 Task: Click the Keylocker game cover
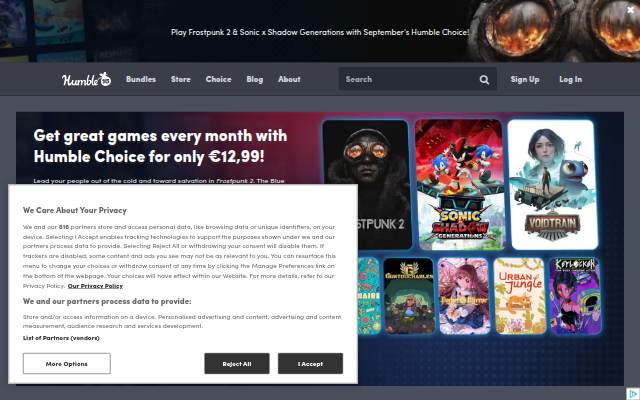575,296
